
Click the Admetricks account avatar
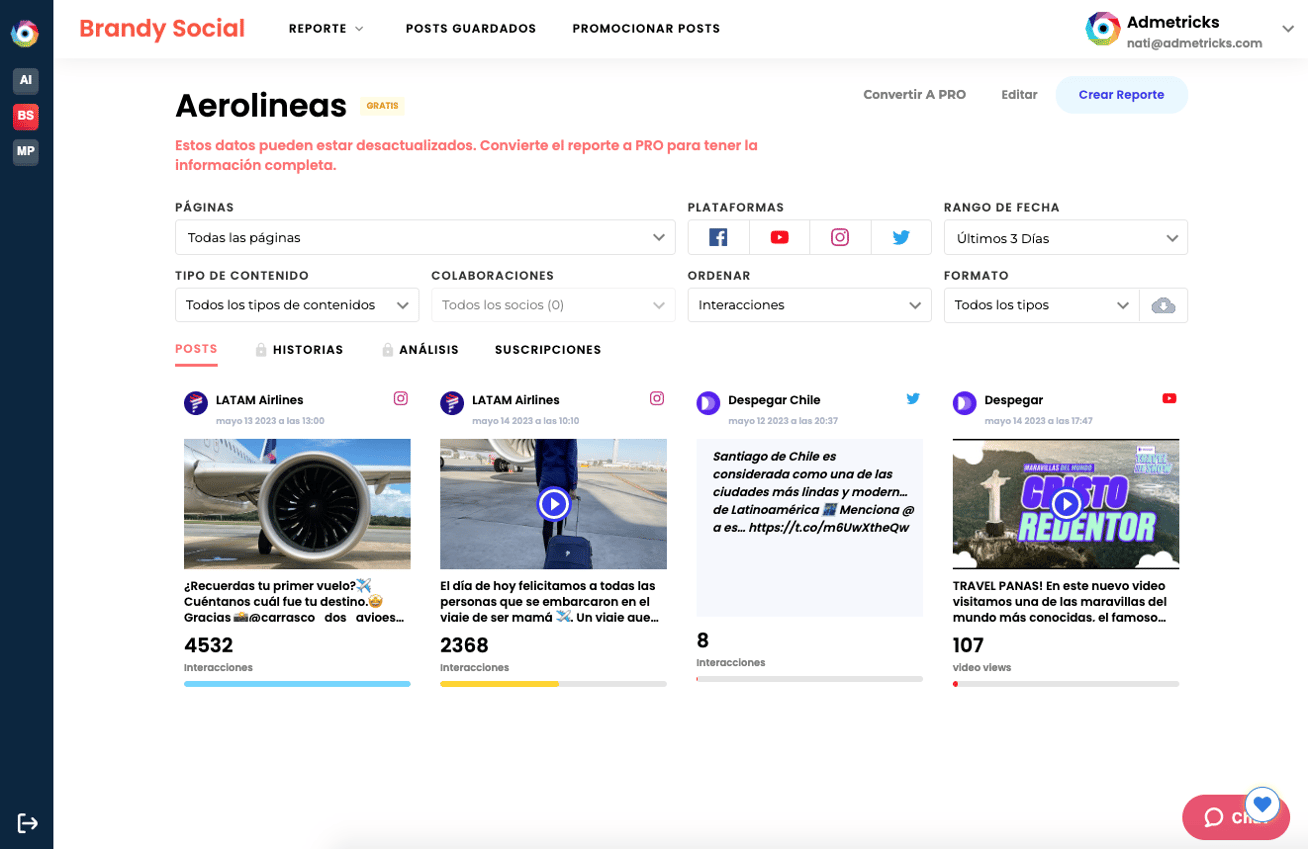(x=1103, y=29)
